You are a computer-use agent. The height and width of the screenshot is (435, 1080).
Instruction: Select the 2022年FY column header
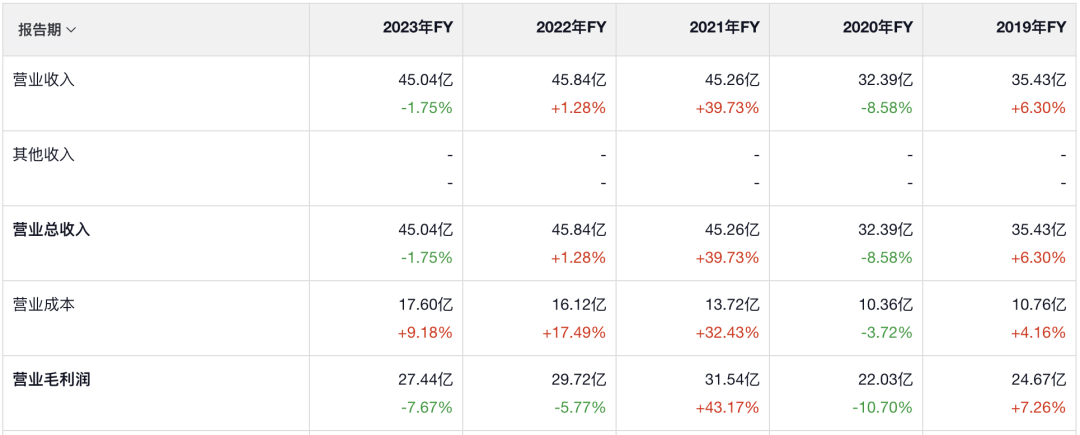click(571, 29)
